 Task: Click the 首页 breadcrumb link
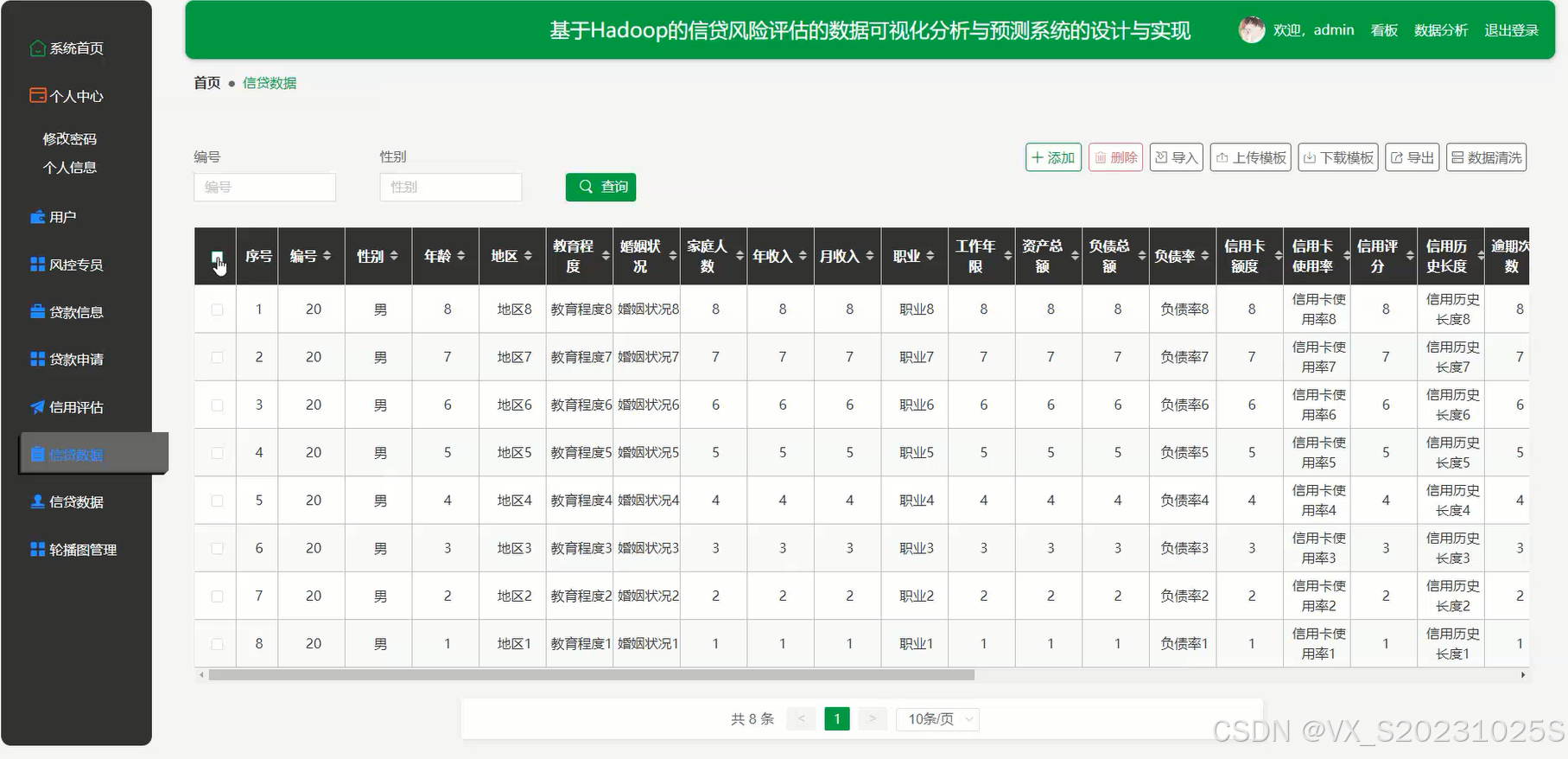point(207,83)
